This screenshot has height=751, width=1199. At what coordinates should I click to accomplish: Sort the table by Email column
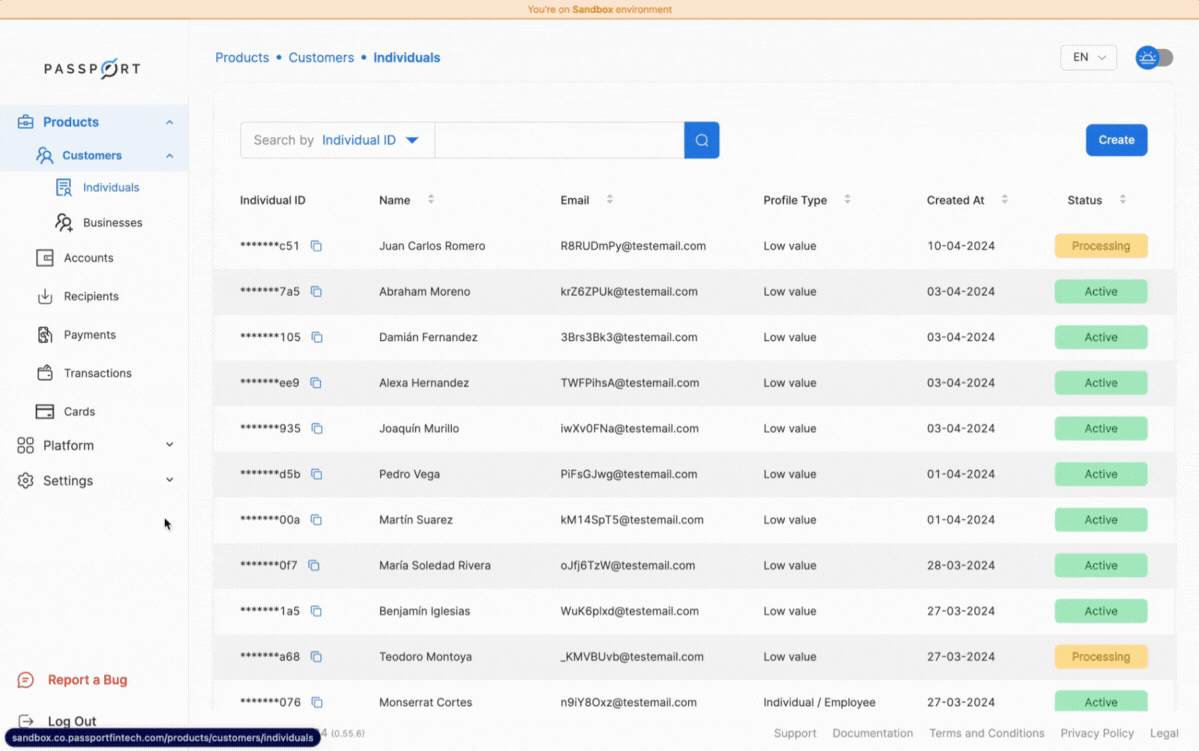tap(609, 200)
